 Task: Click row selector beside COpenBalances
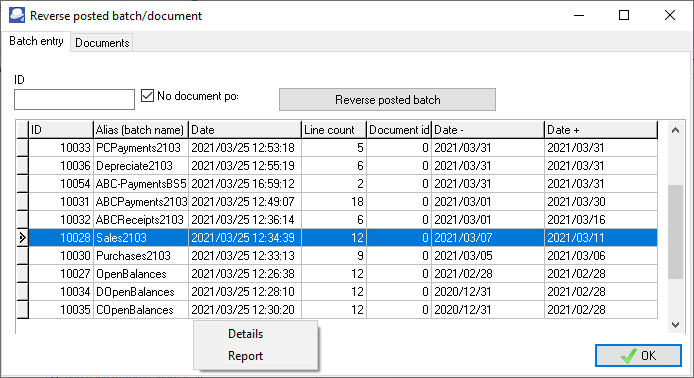pos(22,310)
